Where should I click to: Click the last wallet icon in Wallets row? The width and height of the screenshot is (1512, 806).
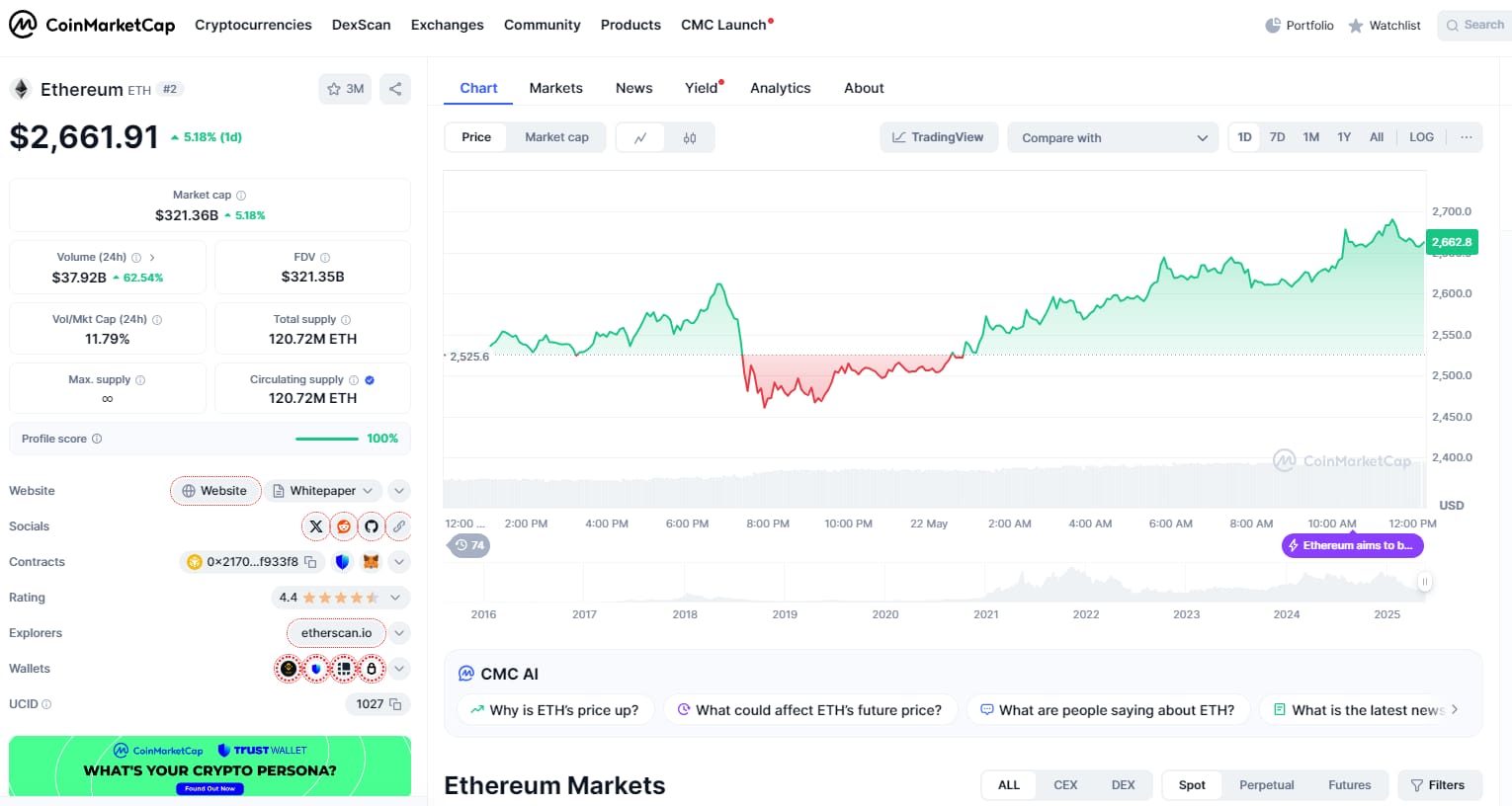point(372,669)
